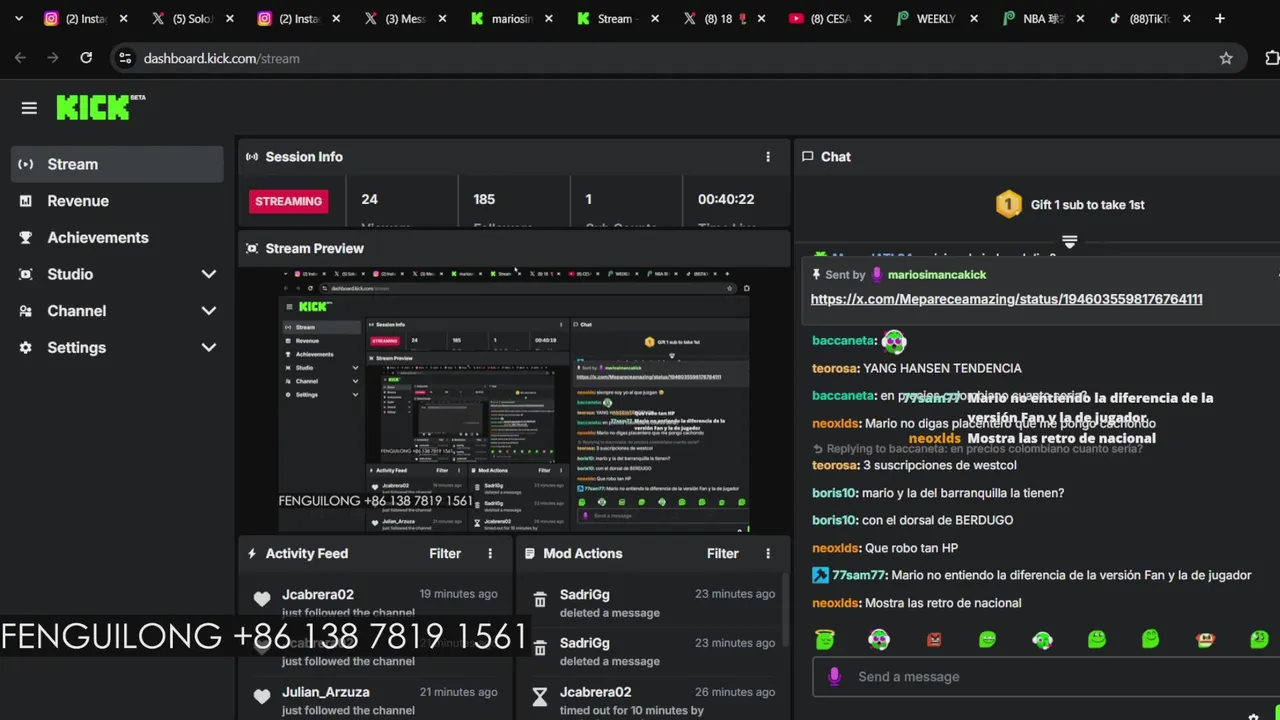Click the Chat panel speech bubble icon
The width and height of the screenshot is (1280, 720).
click(808, 157)
